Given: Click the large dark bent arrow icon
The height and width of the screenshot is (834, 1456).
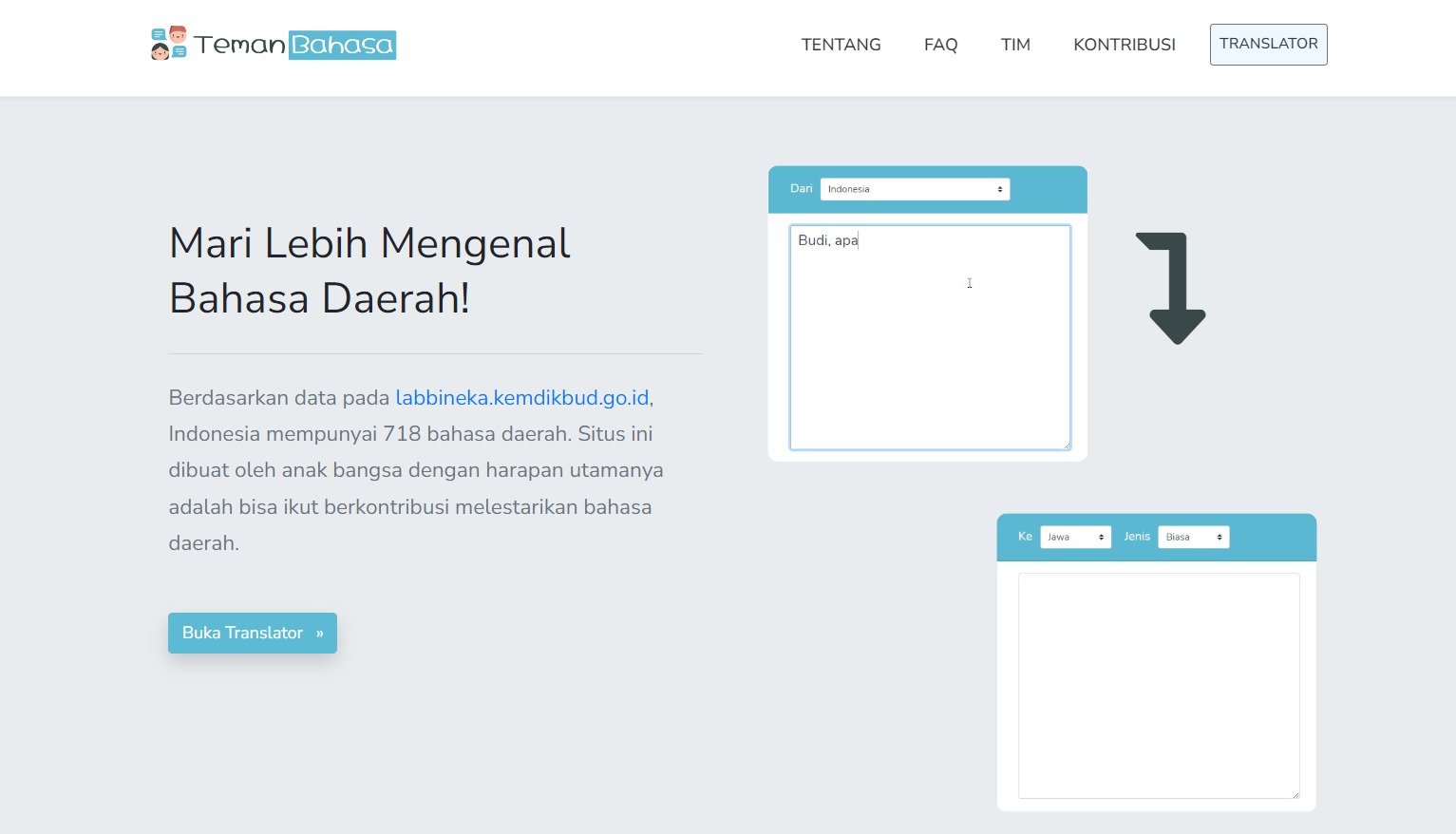Looking at the screenshot, I should point(1174,288).
